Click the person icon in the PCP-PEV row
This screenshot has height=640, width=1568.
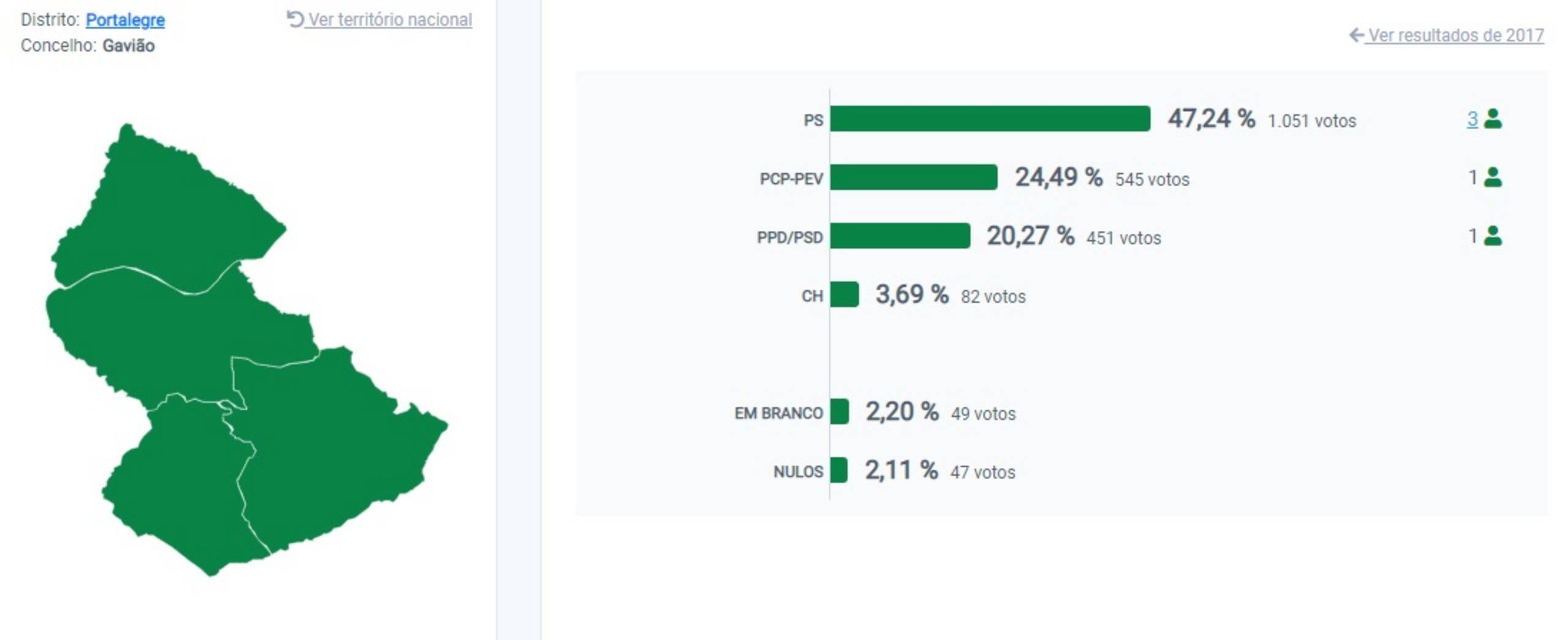(x=1493, y=178)
